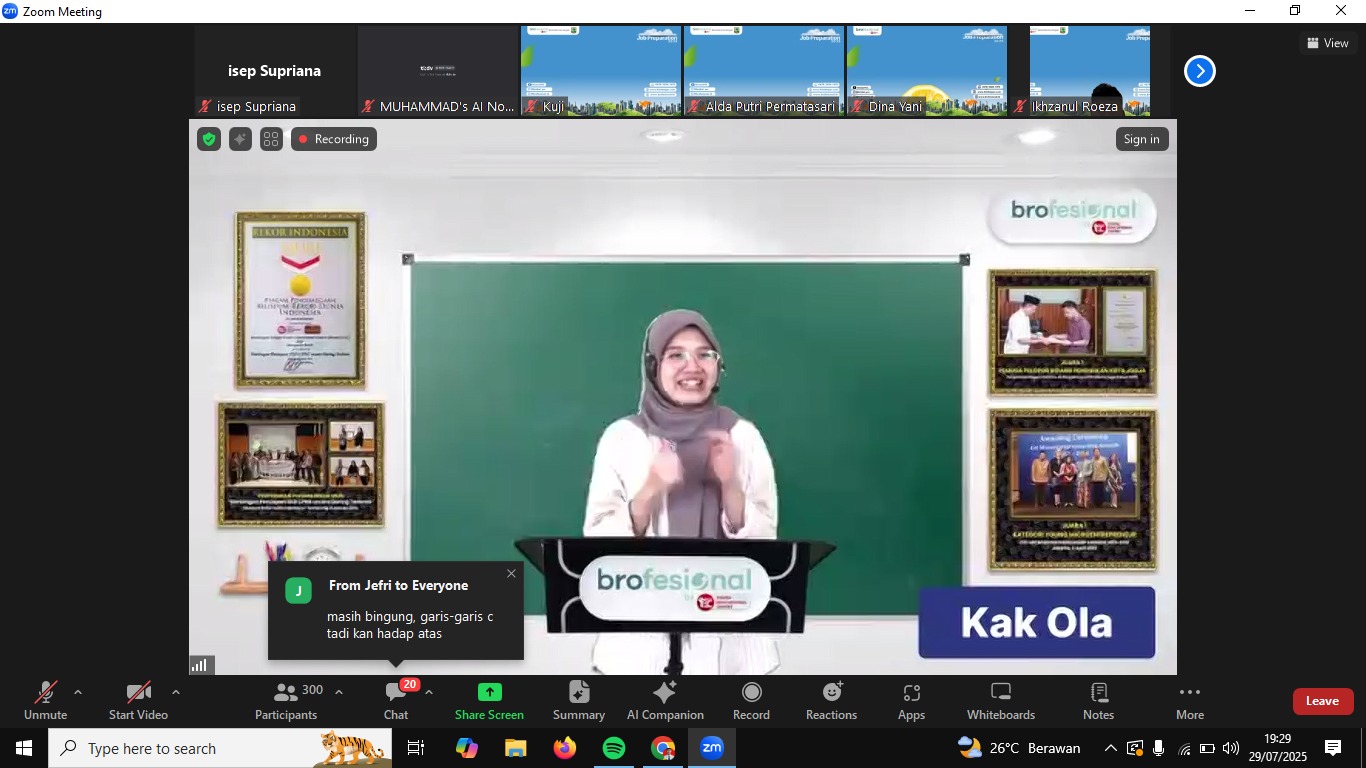Open Whiteboards from the toolbar

point(1000,700)
